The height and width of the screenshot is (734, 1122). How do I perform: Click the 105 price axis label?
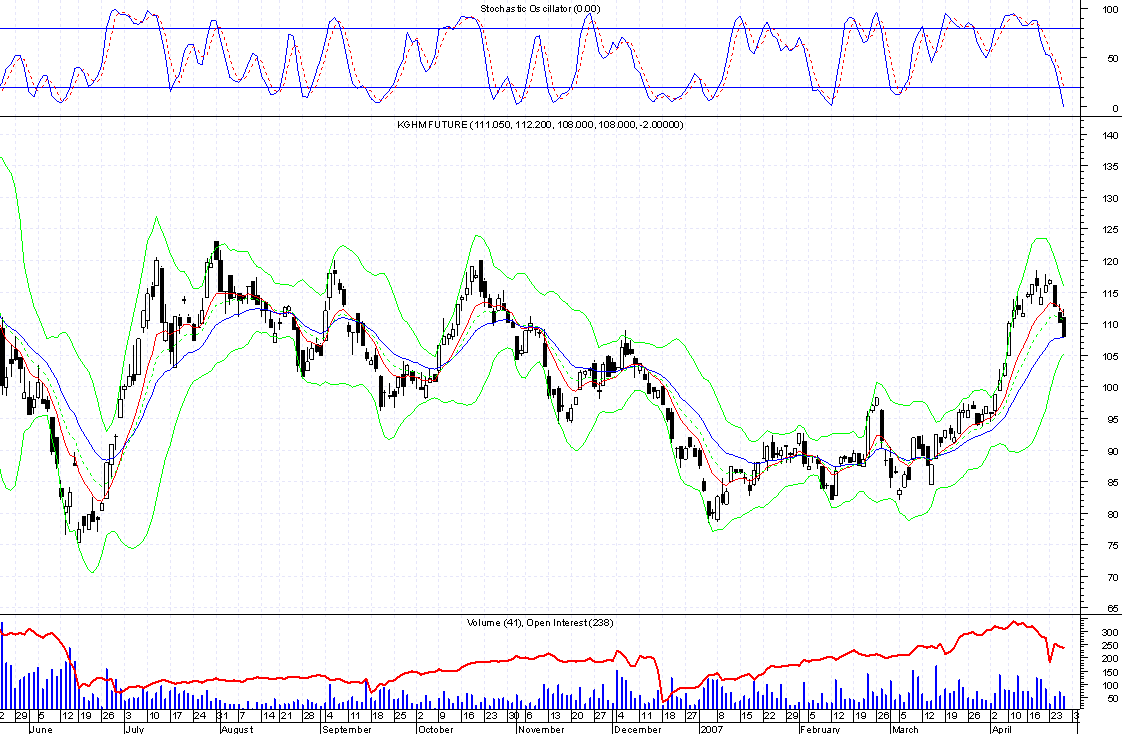pos(1110,356)
